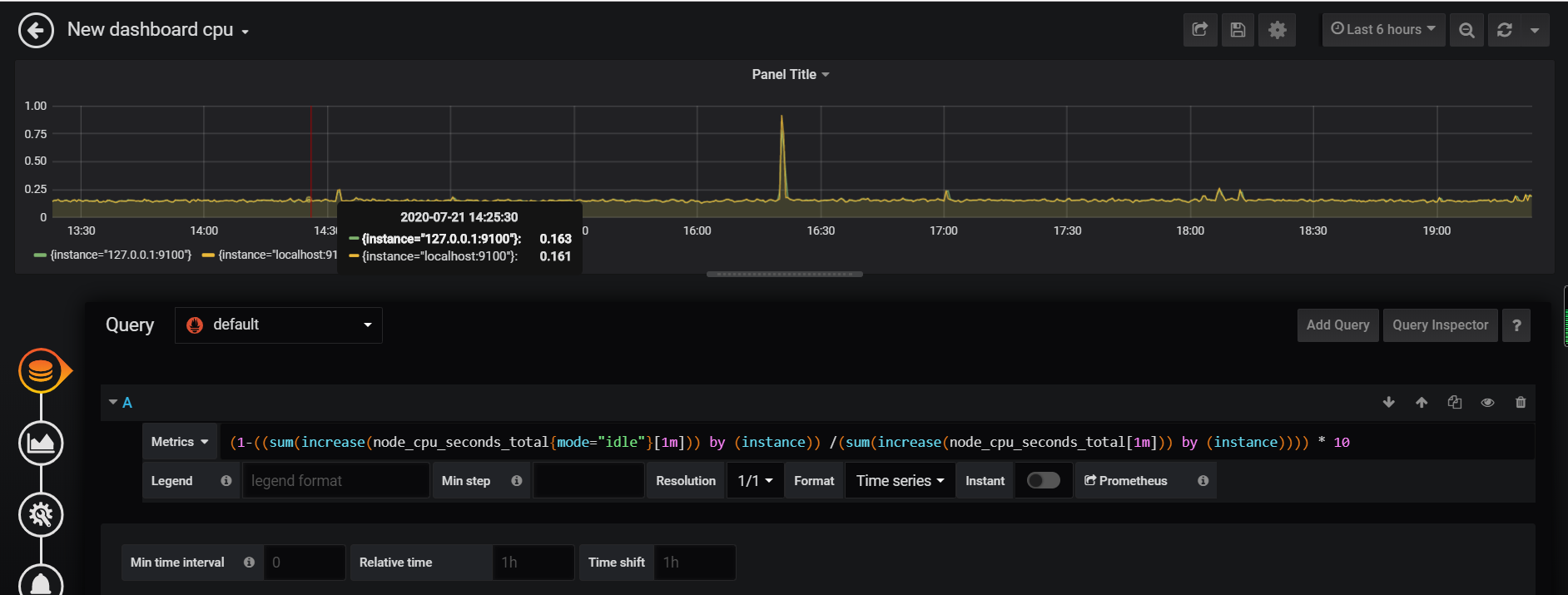Click the legend format input
Image resolution: width=1568 pixels, height=595 pixels.
click(335, 481)
